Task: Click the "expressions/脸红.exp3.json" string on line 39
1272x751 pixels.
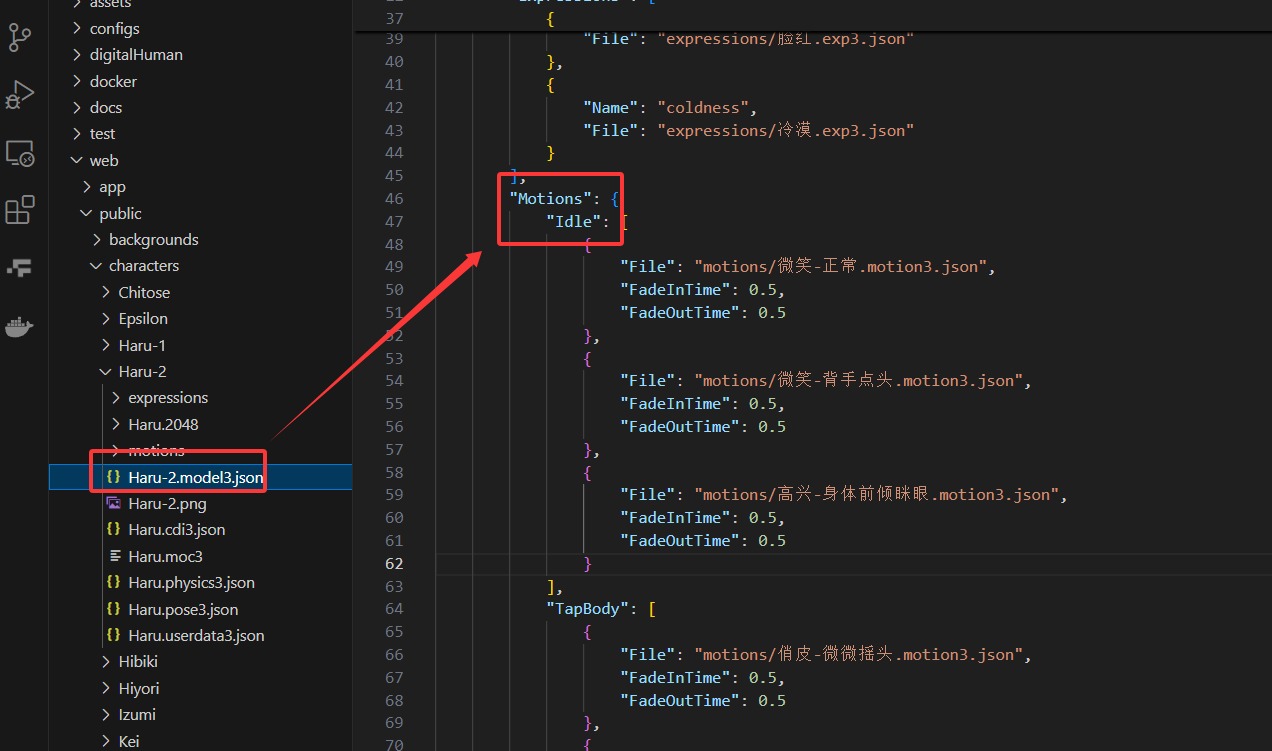Action: (785, 39)
